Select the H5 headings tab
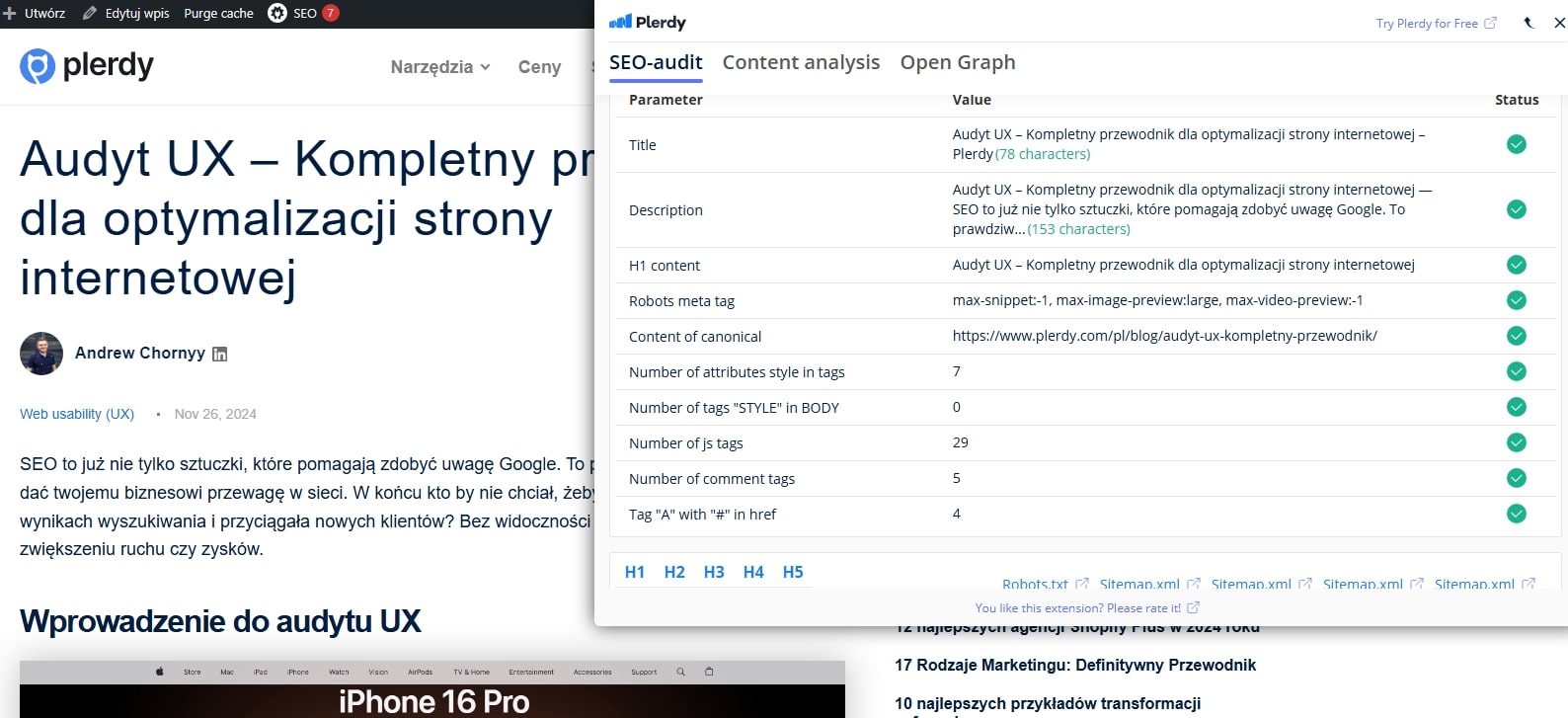The height and width of the screenshot is (718, 1568). click(793, 572)
